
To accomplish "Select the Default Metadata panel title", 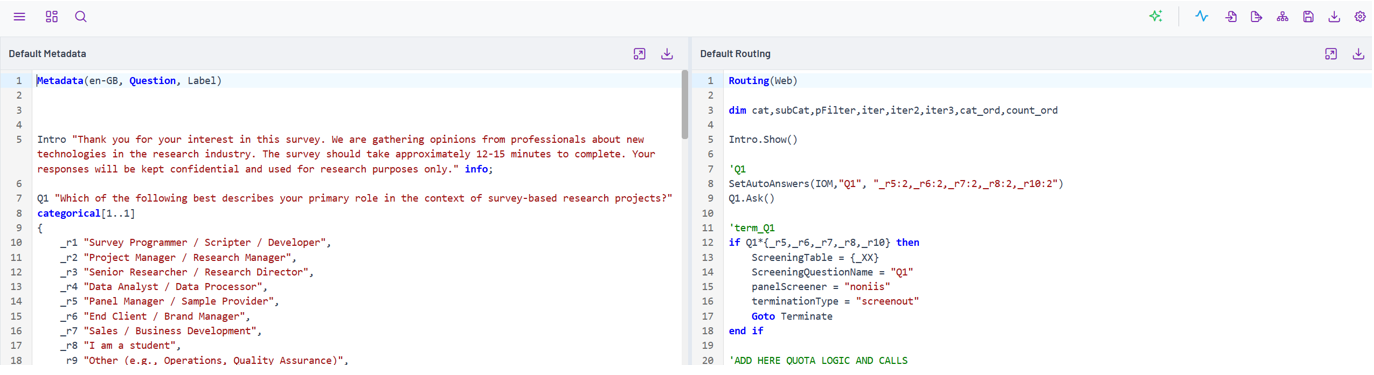I will pyautogui.click(x=47, y=54).
